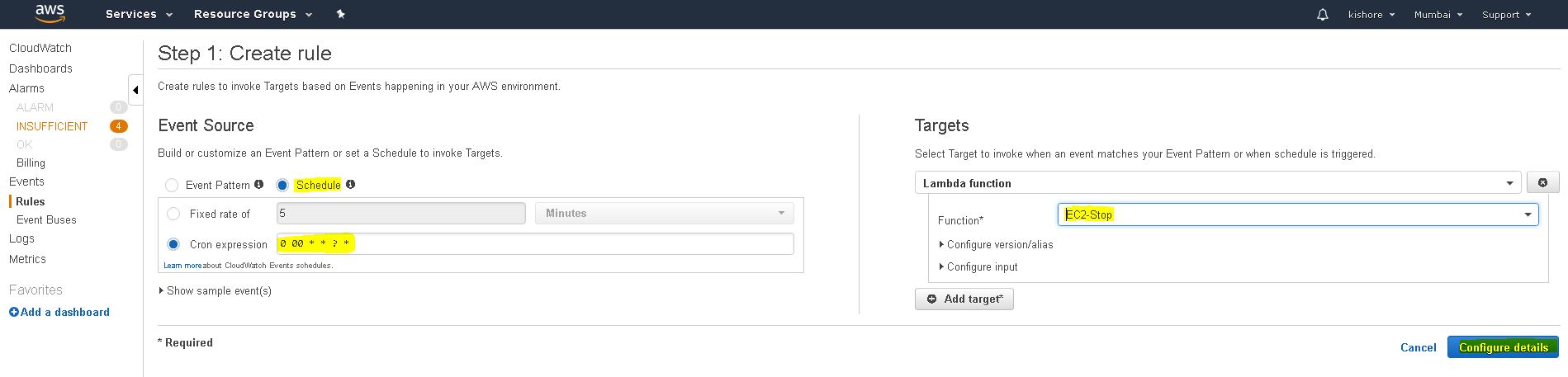The image size is (1568, 377).
Task: Click plus icon to add a dashboard
Action: (13, 312)
